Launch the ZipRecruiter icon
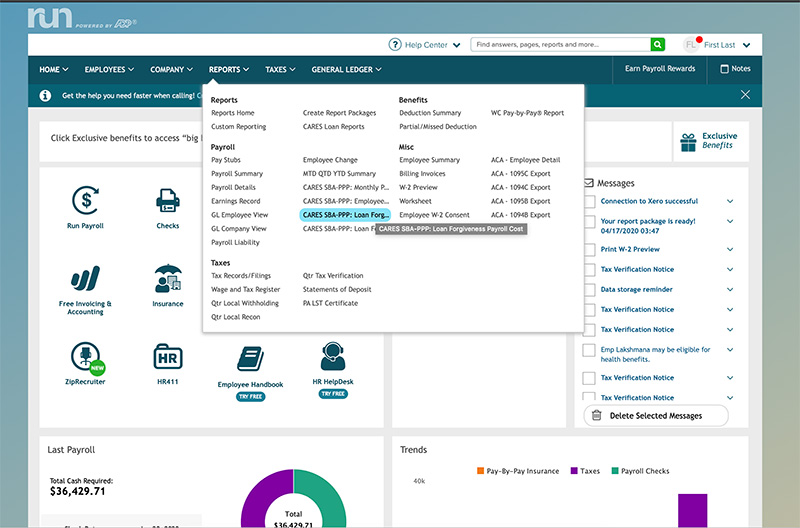The height and width of the screenshot is (528, 800). [x=88, y=358]
